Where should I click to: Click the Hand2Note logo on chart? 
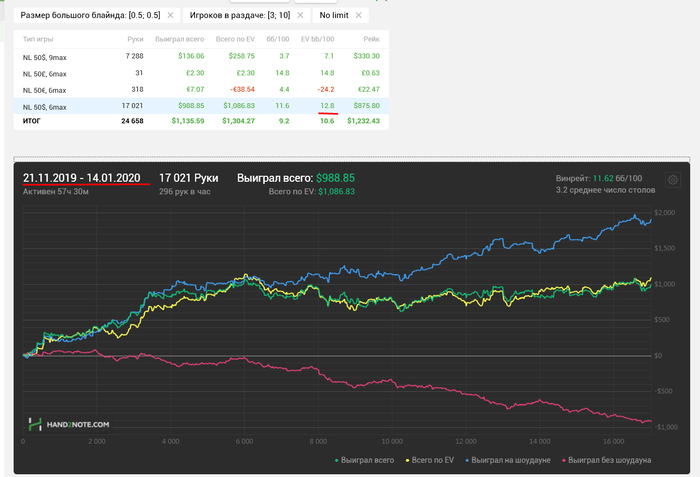pyautogui.click(x=69, y=424)
